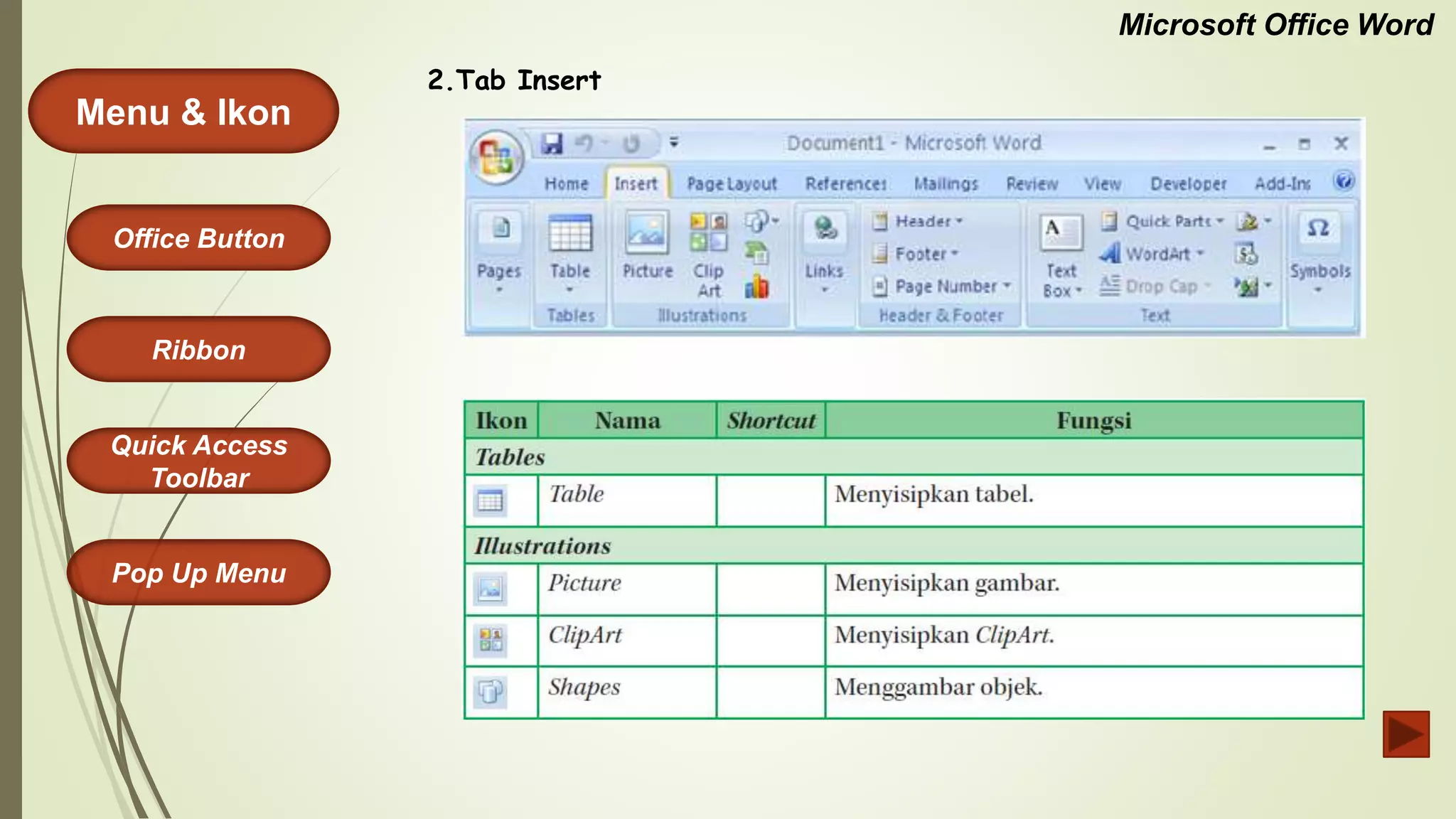Click the Picture icon in the table row
The image size is (1456, 819).
(490, 589)
